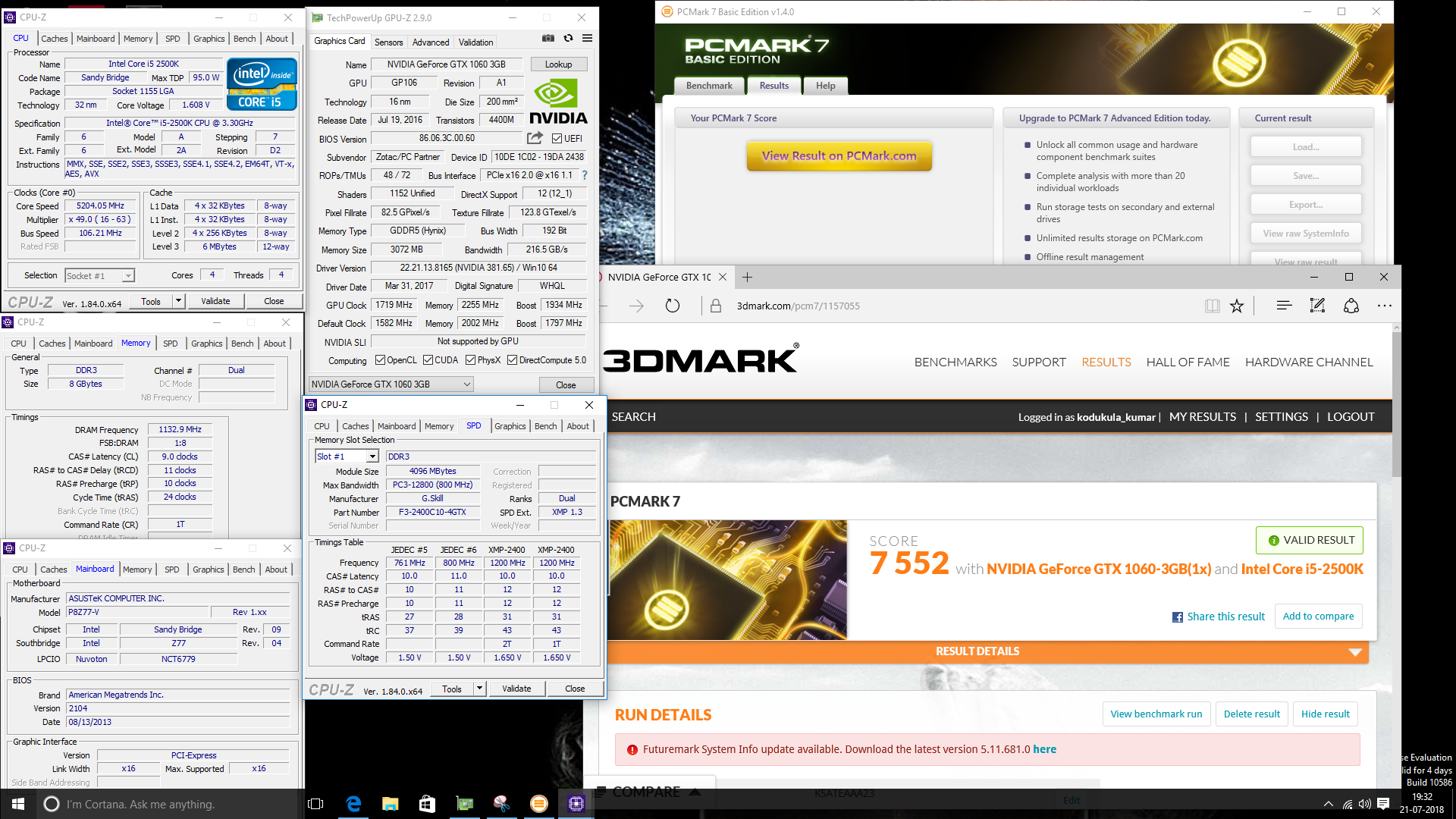This screenshot has width=1456, height=819.
Task: Open the Help tab in PCMark 7
Action: pyautogui.click(x=825, y=86)
